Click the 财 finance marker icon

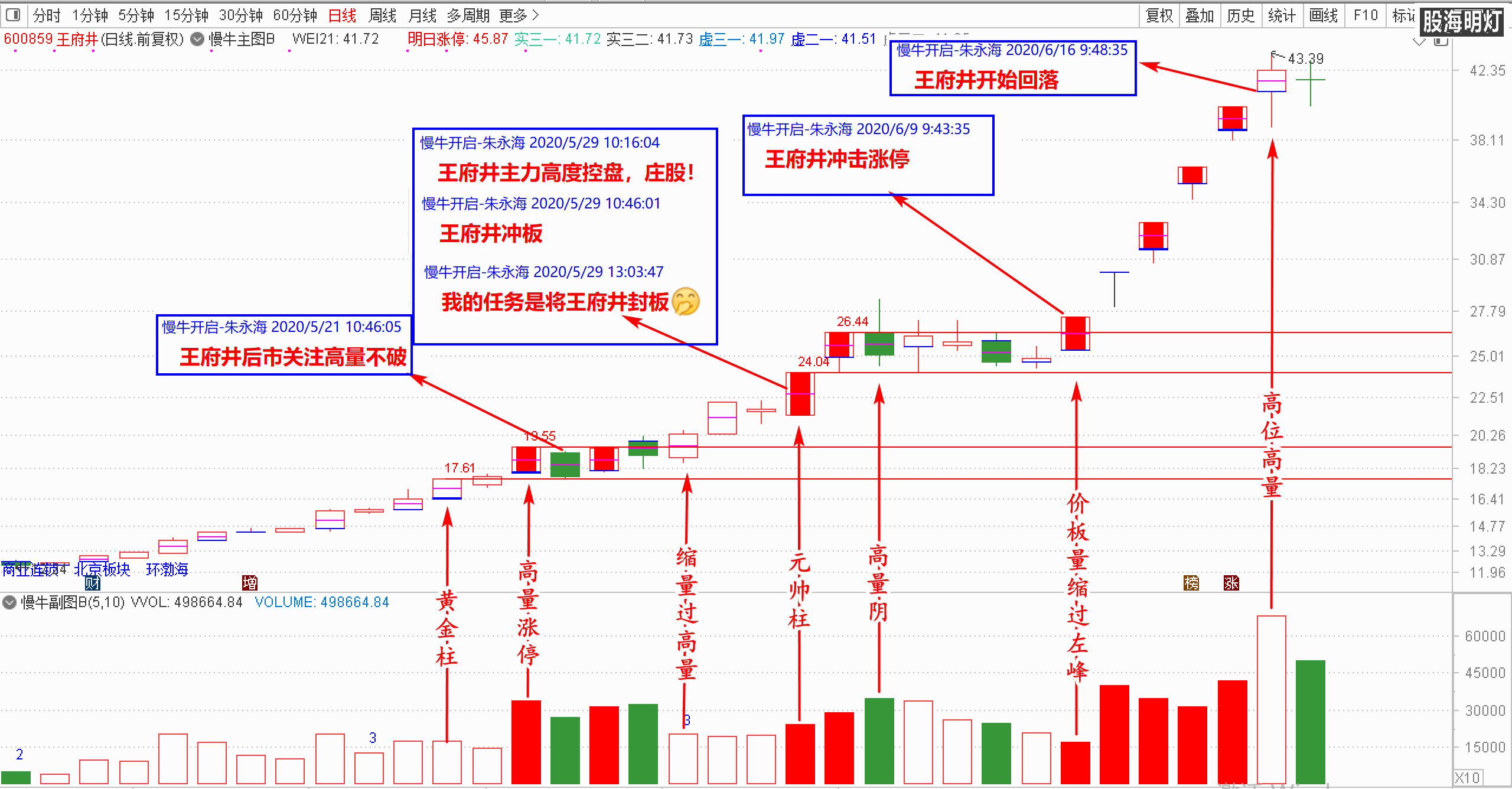(92, 583)
